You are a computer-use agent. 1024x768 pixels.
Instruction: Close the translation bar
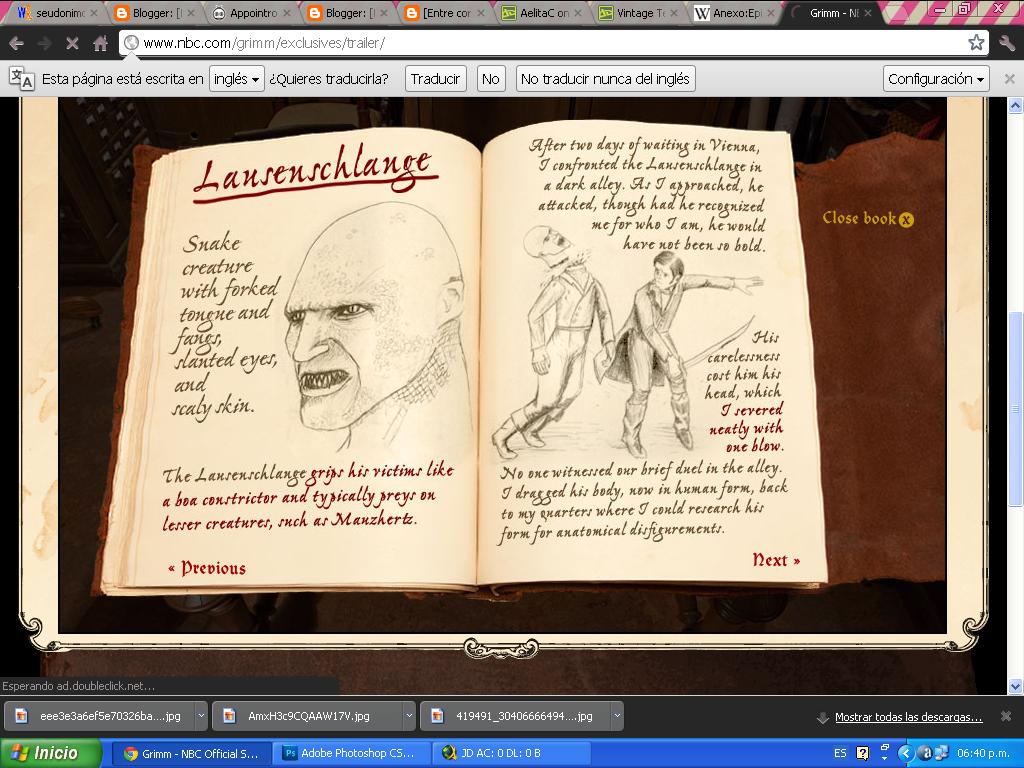pyautogui.click(x=1009, y=79)
